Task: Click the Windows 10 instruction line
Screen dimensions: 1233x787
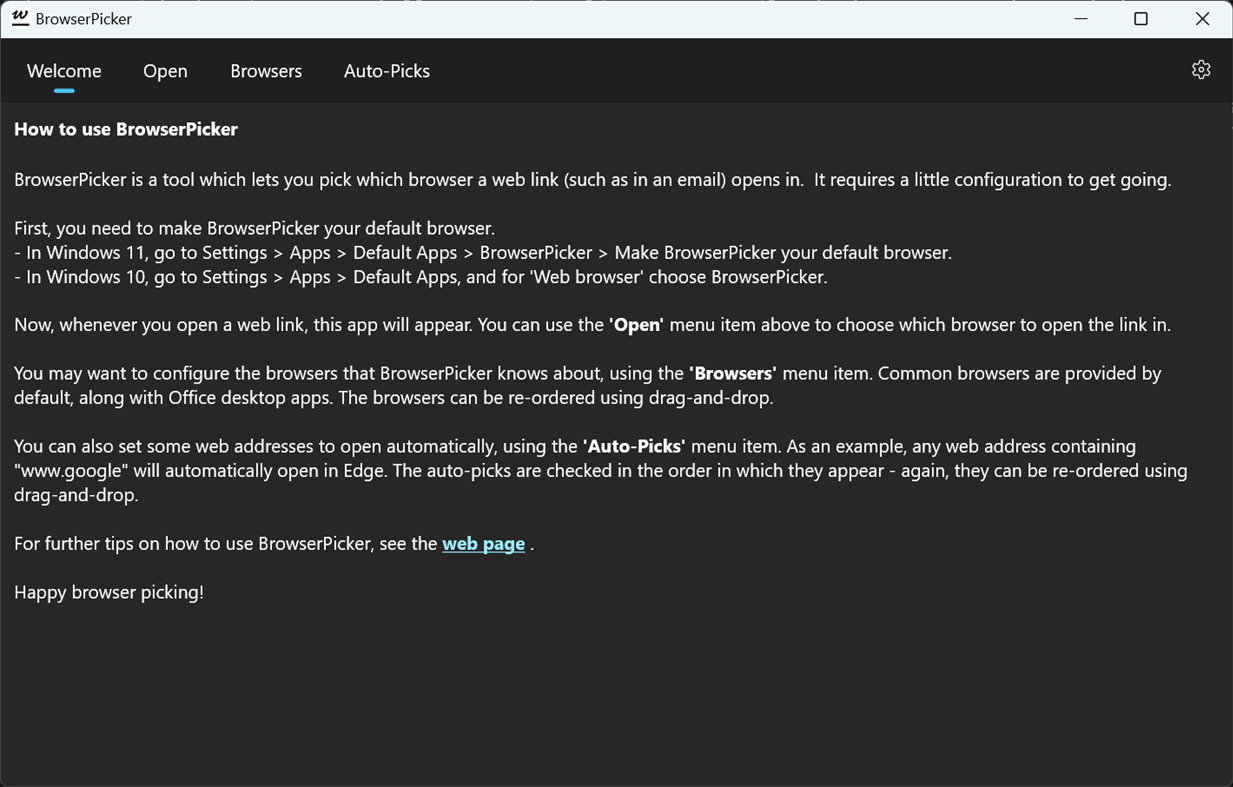Action: pyautogui.click(x=421, y=277)
